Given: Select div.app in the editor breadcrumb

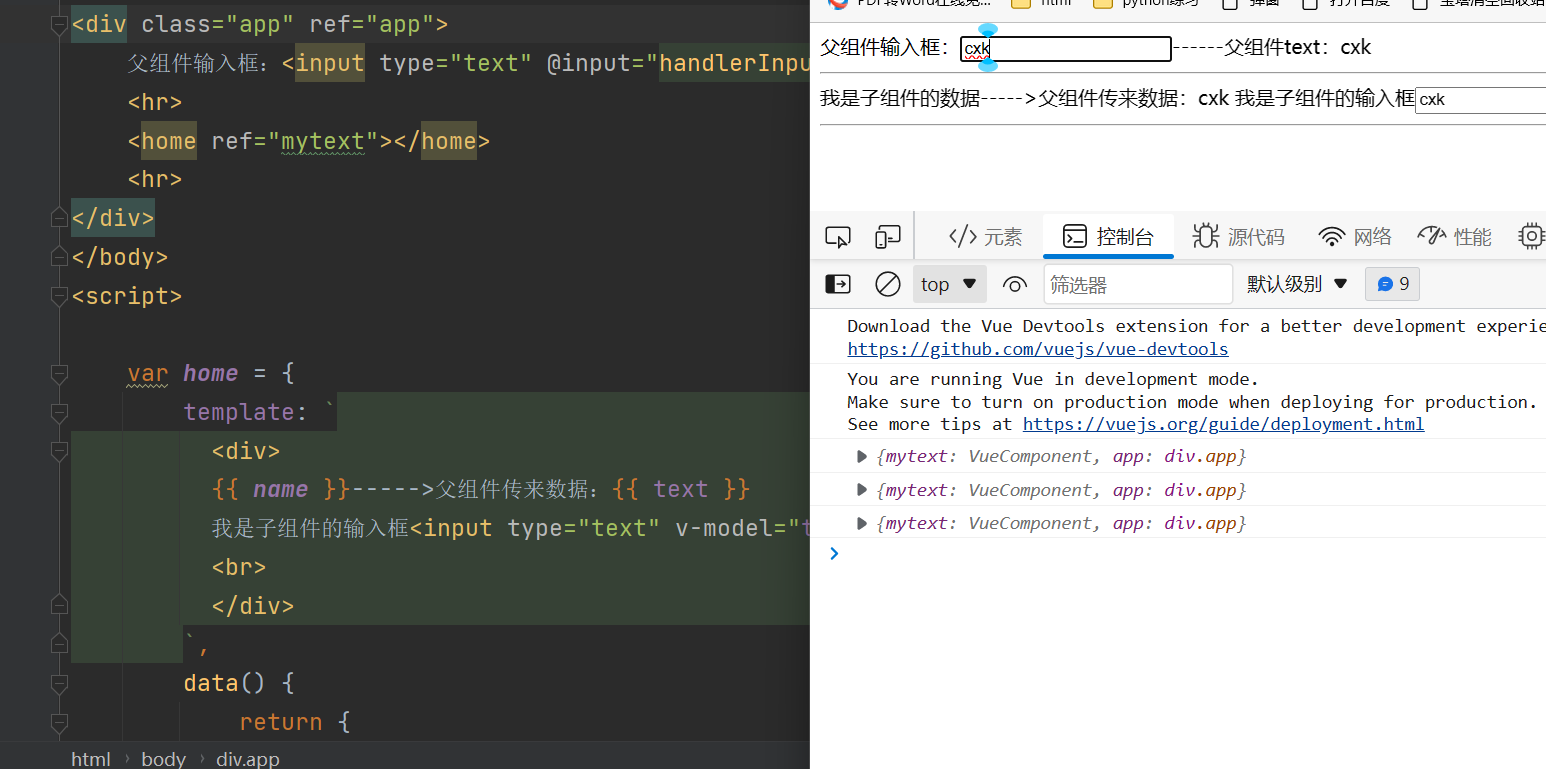Looking at the screenshot, I should click(248, 759).
